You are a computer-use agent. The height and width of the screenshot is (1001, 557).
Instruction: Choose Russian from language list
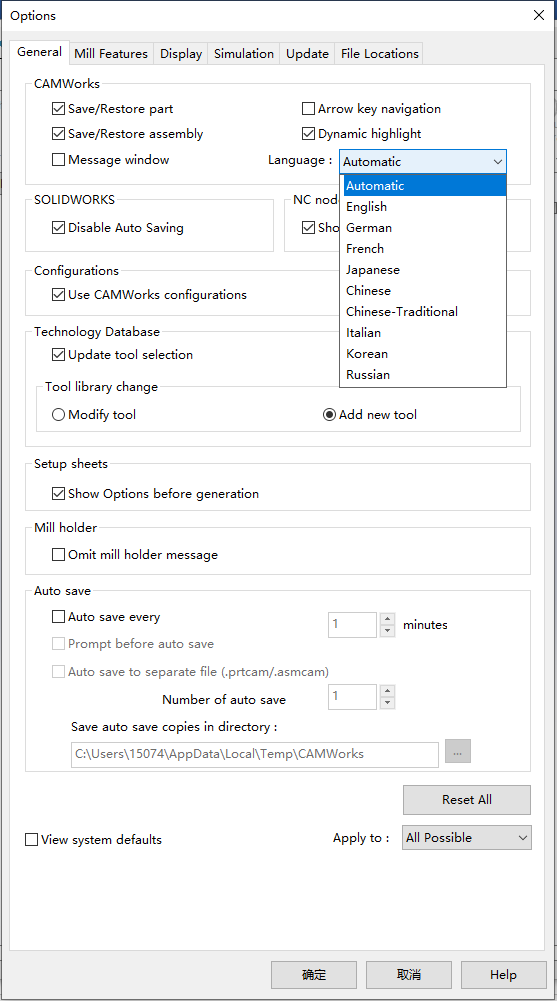tap(423, 375)
